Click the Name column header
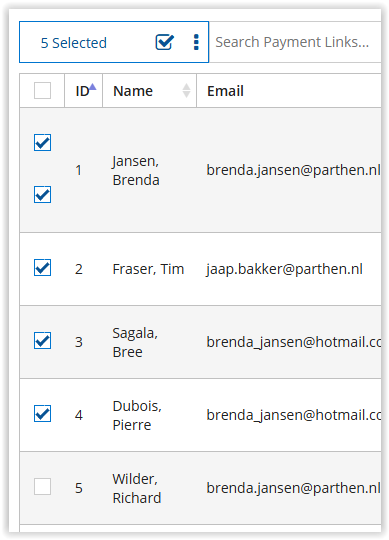The width and height of the screenshot is (389, 540). point(133,91)
